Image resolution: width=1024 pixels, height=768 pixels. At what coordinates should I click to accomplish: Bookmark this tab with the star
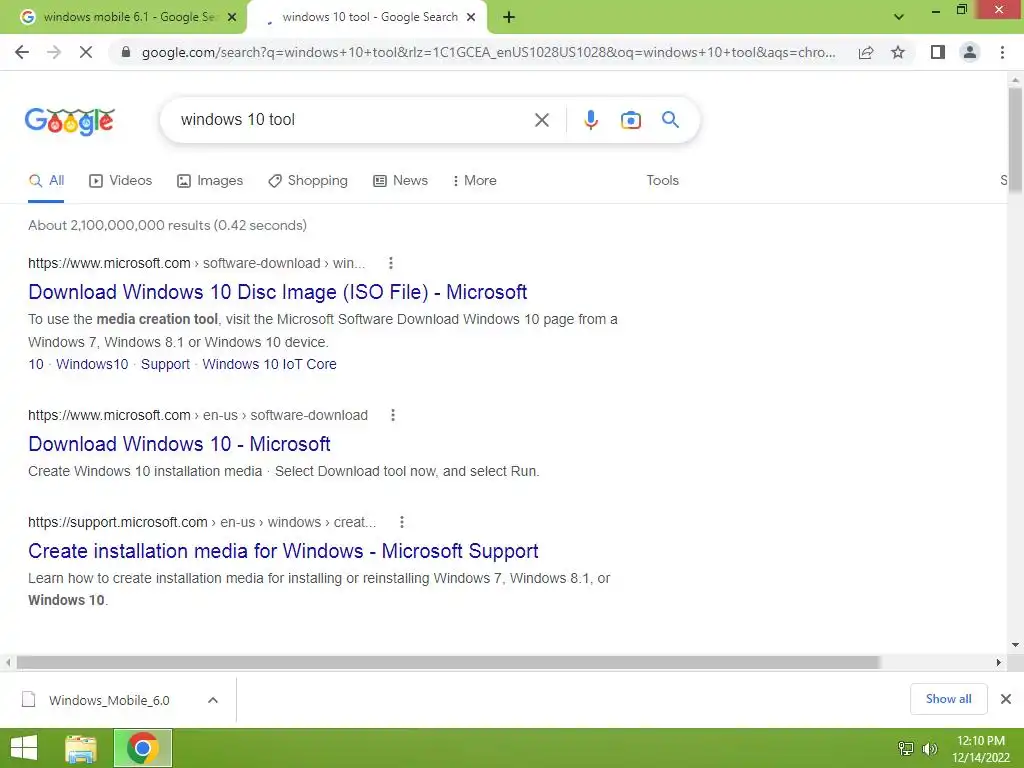(898, 52)
